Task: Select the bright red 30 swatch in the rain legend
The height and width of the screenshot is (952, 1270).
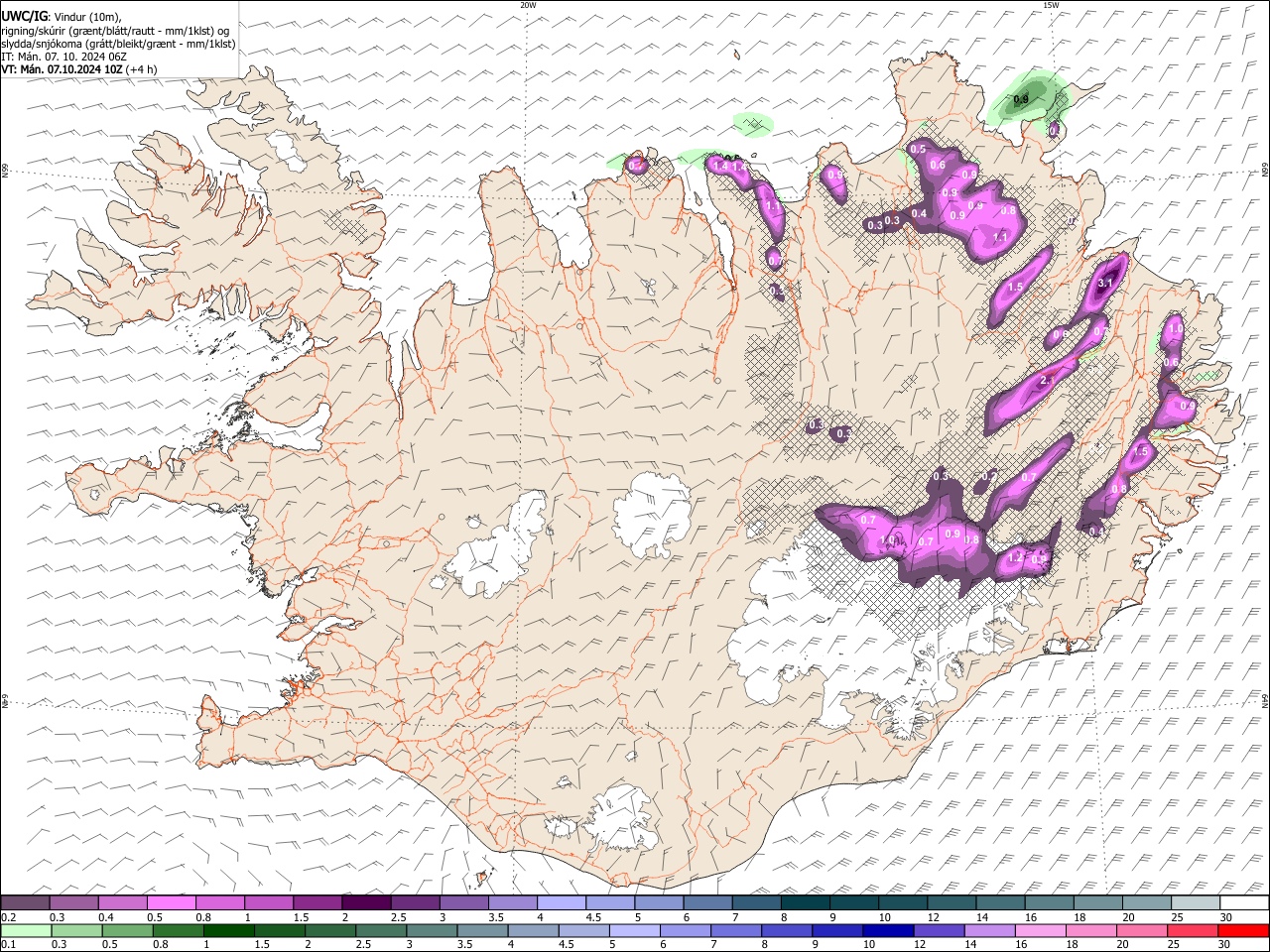Action: pyautogui.click(x=1243, y=930)
